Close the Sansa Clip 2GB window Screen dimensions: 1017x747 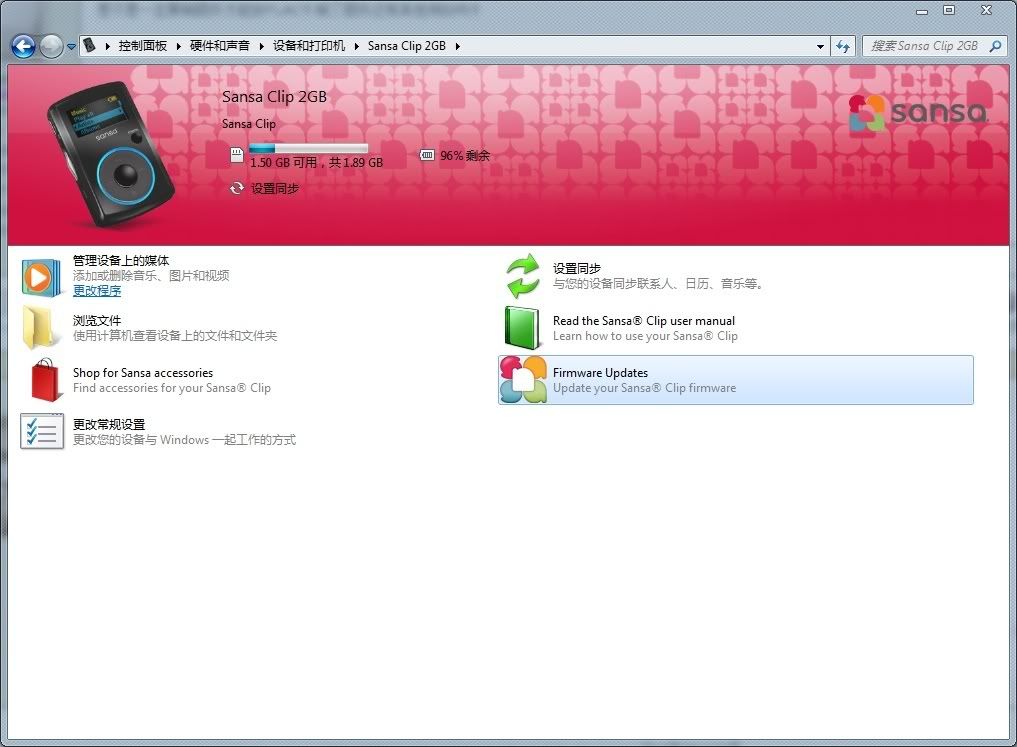[x=987, y=10]
